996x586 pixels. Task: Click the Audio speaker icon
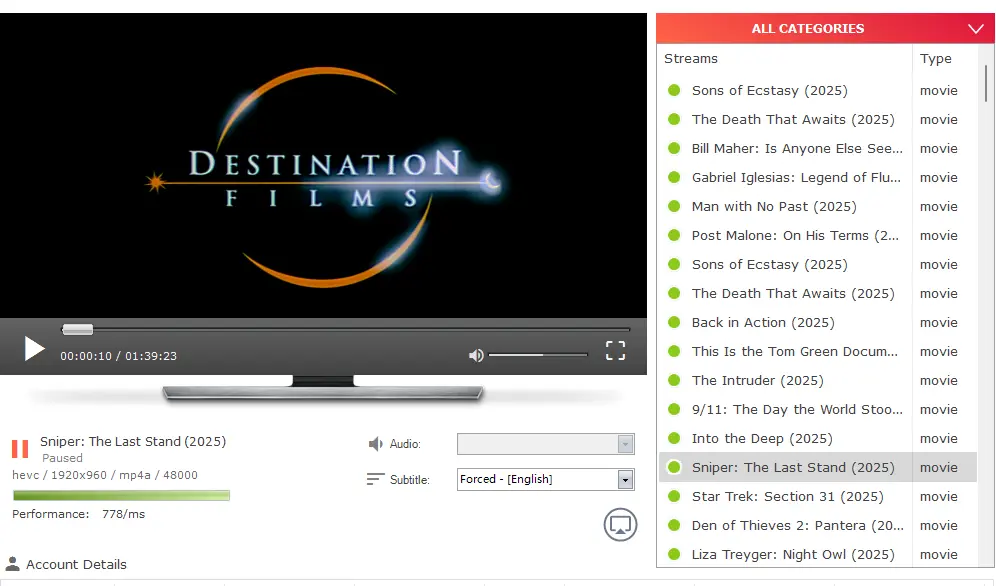(375, 443)
